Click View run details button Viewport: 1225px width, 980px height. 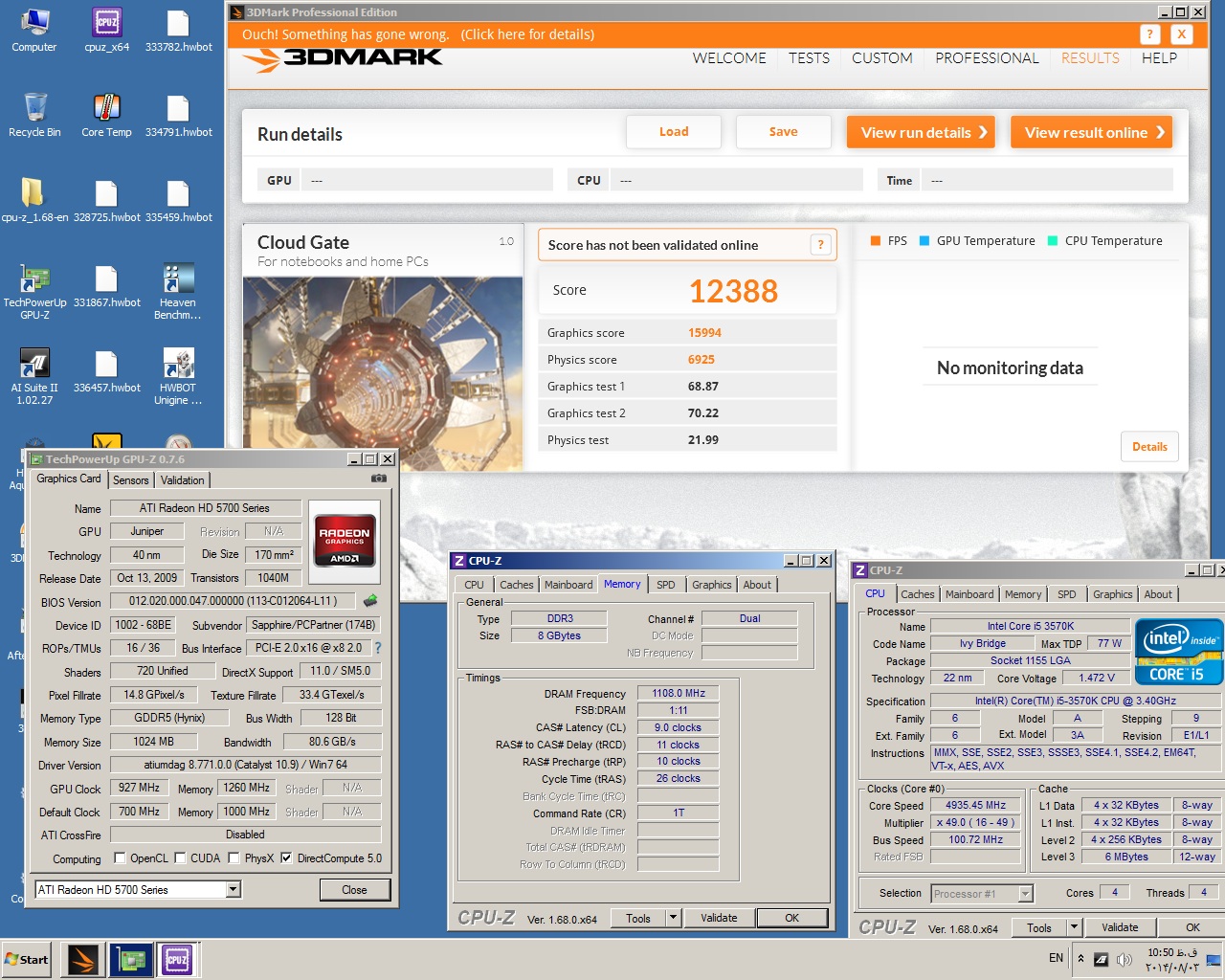click(921, 132)
